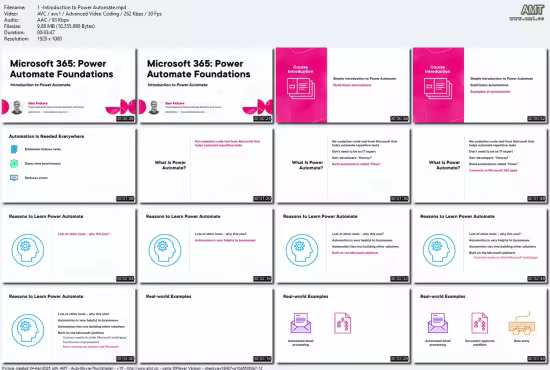550x370 pixels.
Task: Click 'Eliminates tedious tasks' text
Action: 43,149
